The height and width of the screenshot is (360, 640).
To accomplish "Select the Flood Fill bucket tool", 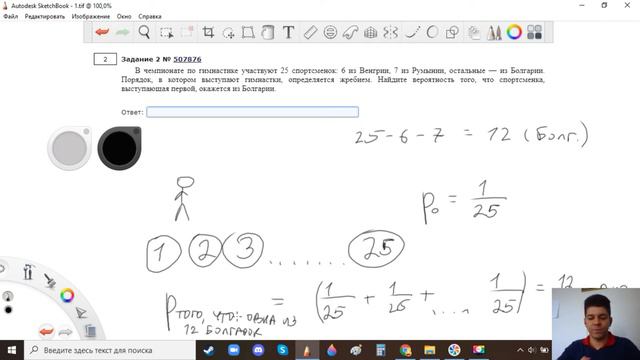I will pyautogui.click(x=268, y=32).
